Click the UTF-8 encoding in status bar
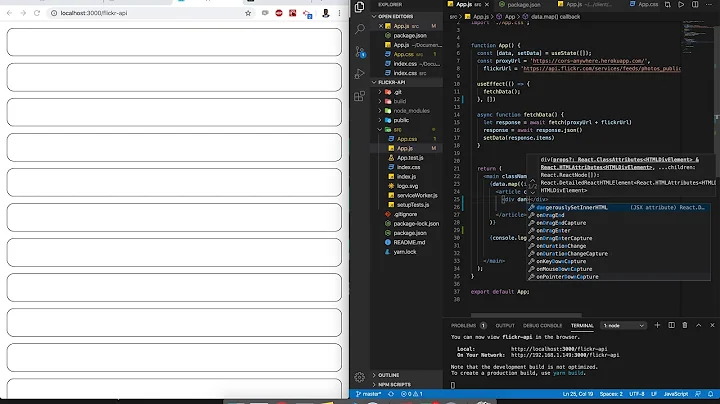This screenshot has height=404, width=720. 636,394
